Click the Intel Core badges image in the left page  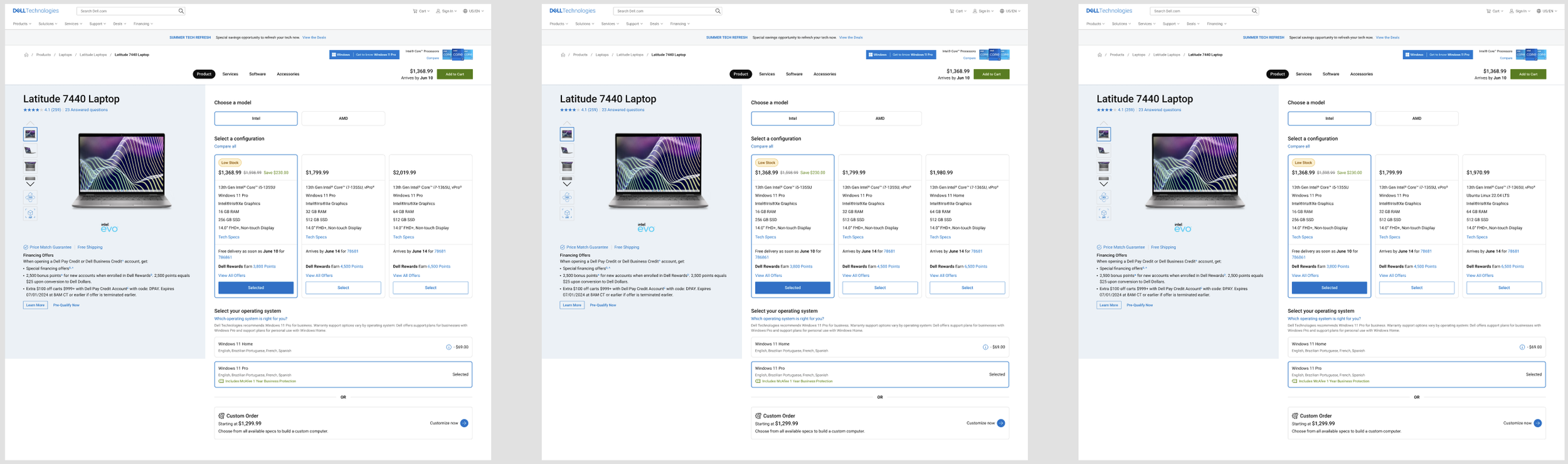click(x=458, y=55)
